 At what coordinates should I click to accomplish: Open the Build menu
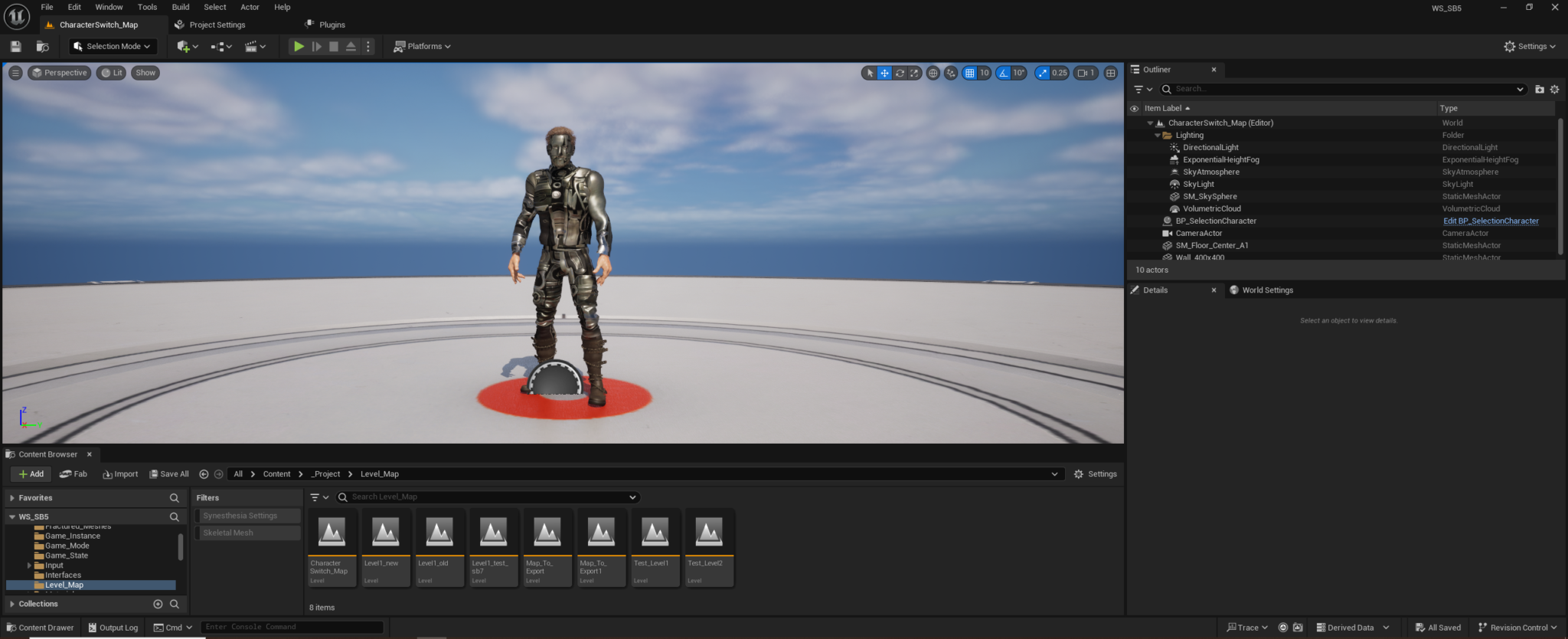point(181,7)
